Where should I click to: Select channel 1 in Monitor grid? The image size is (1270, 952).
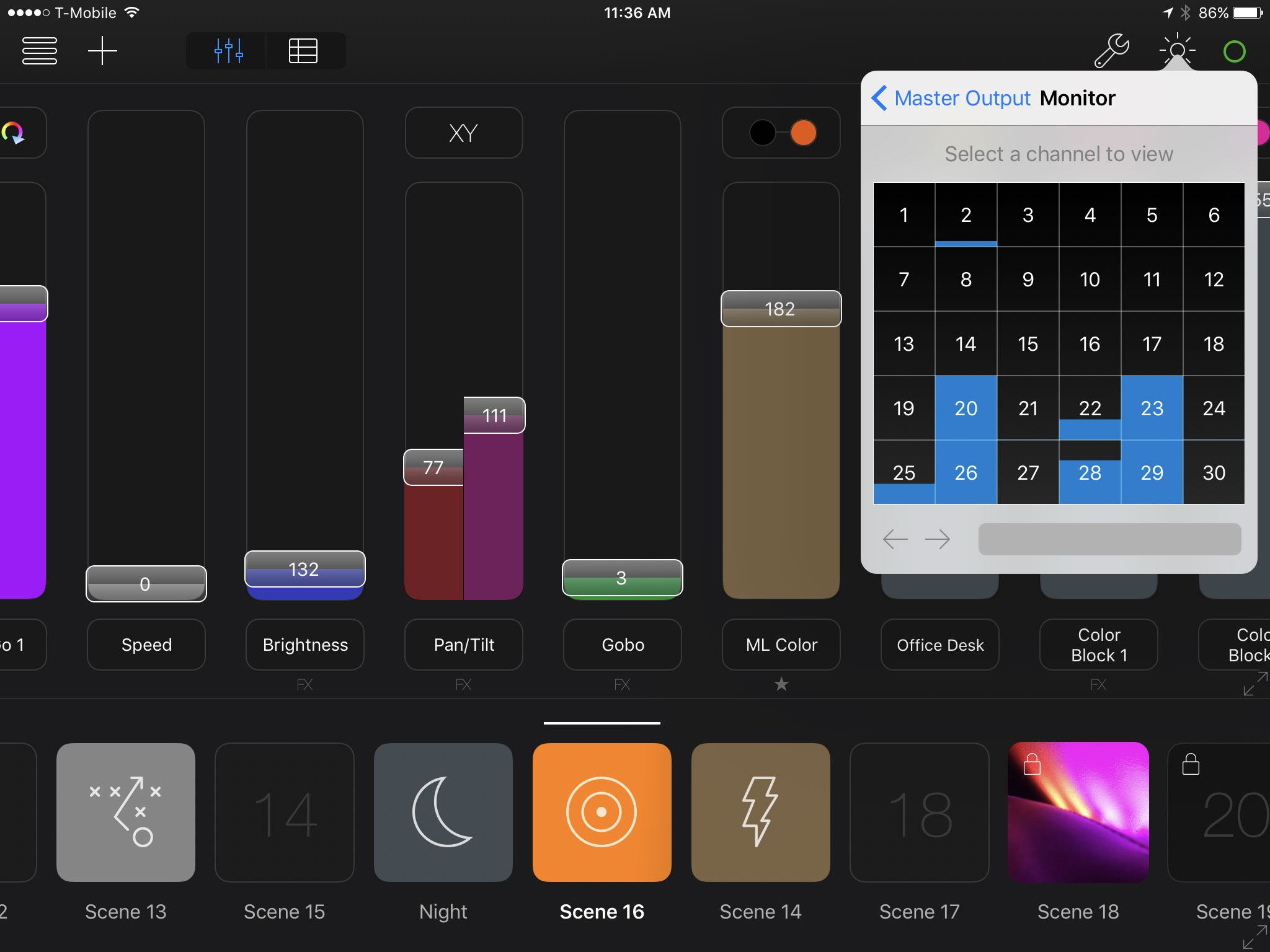pyautogui.click(x=904, y=215)
